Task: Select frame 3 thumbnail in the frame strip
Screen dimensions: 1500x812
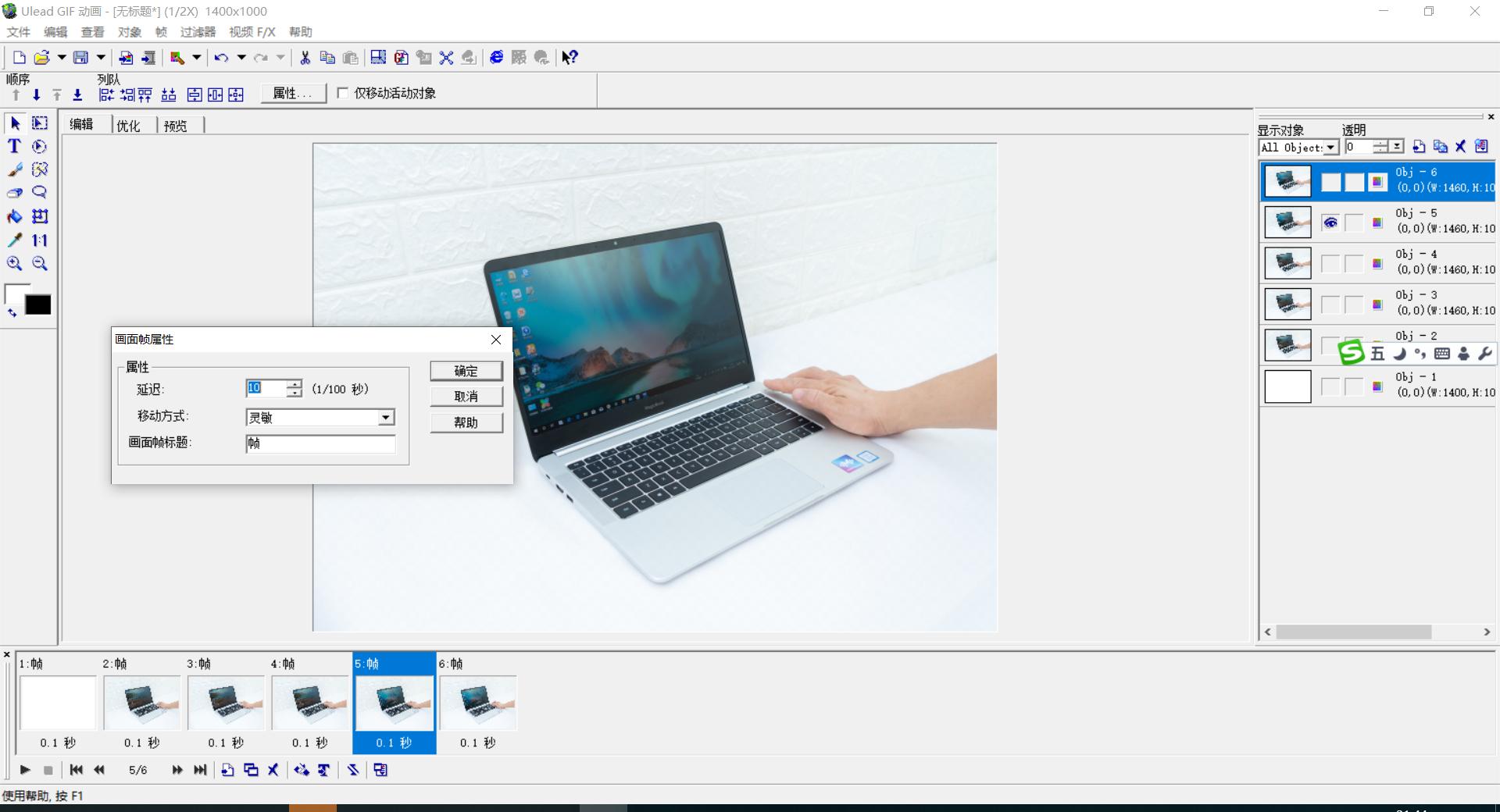Action: [225, 702]
